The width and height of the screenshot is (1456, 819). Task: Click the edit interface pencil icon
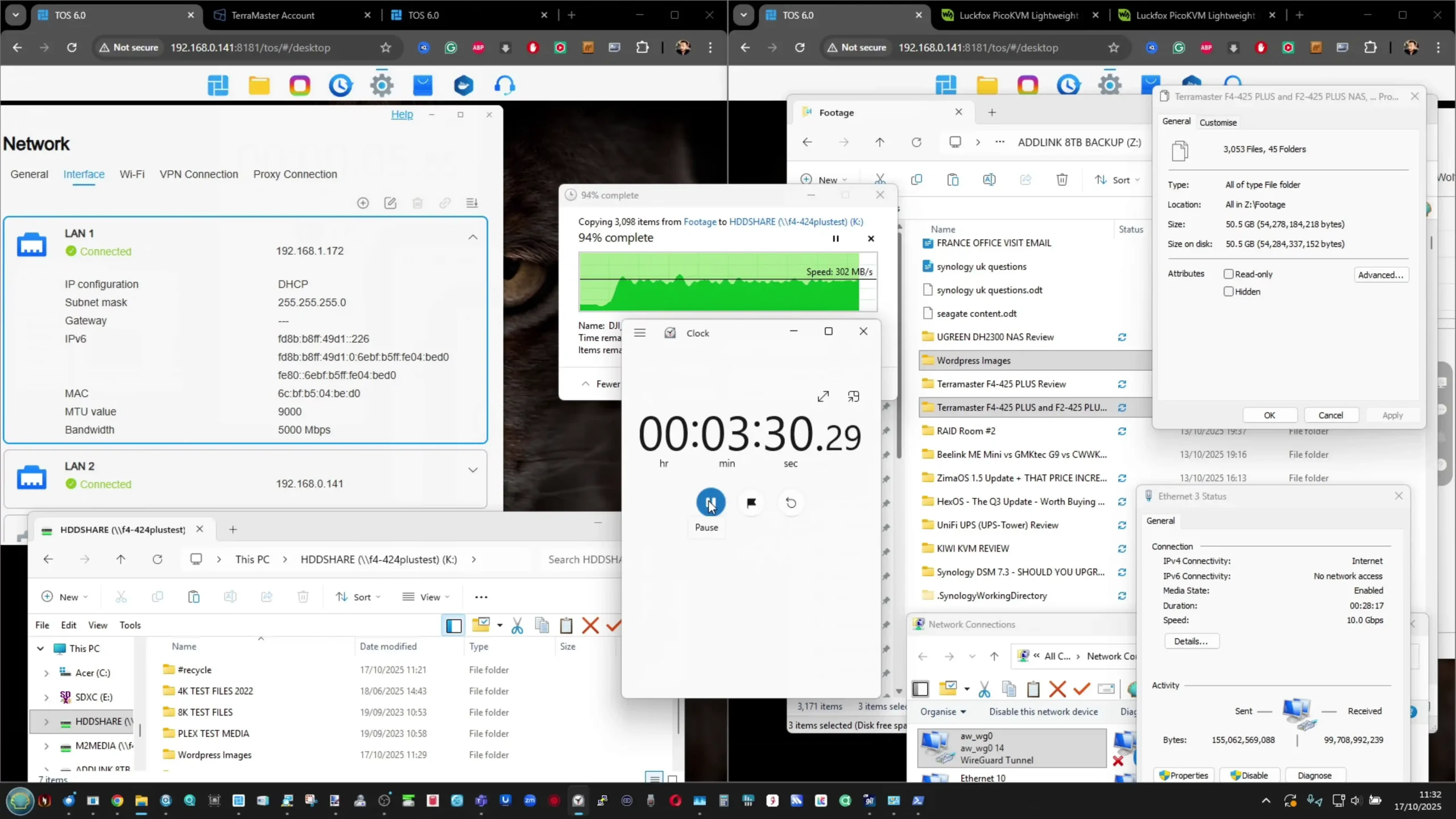pos(390,203)
